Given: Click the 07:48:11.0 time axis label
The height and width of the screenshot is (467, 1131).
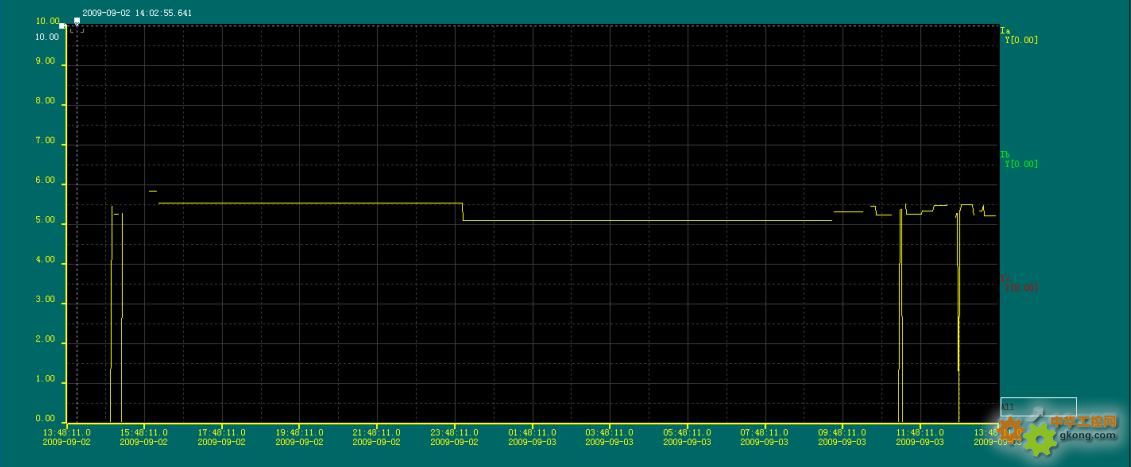Looking at the screenshot, I should [x=765, y=432].
